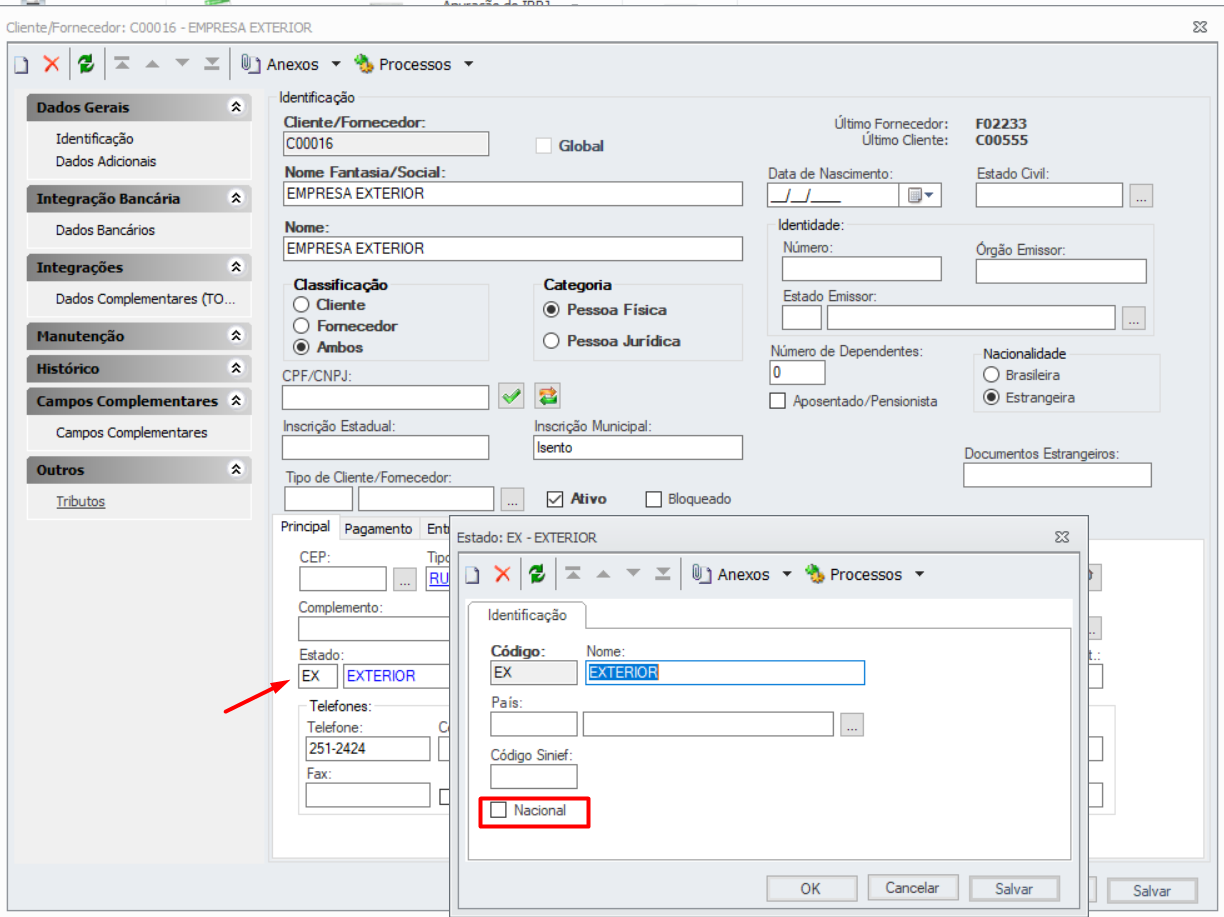This screenshot has width=1224, height=917.
Task: Click green checkmark to validate CPF/CNPJ
Action: (x=512, y=396)
